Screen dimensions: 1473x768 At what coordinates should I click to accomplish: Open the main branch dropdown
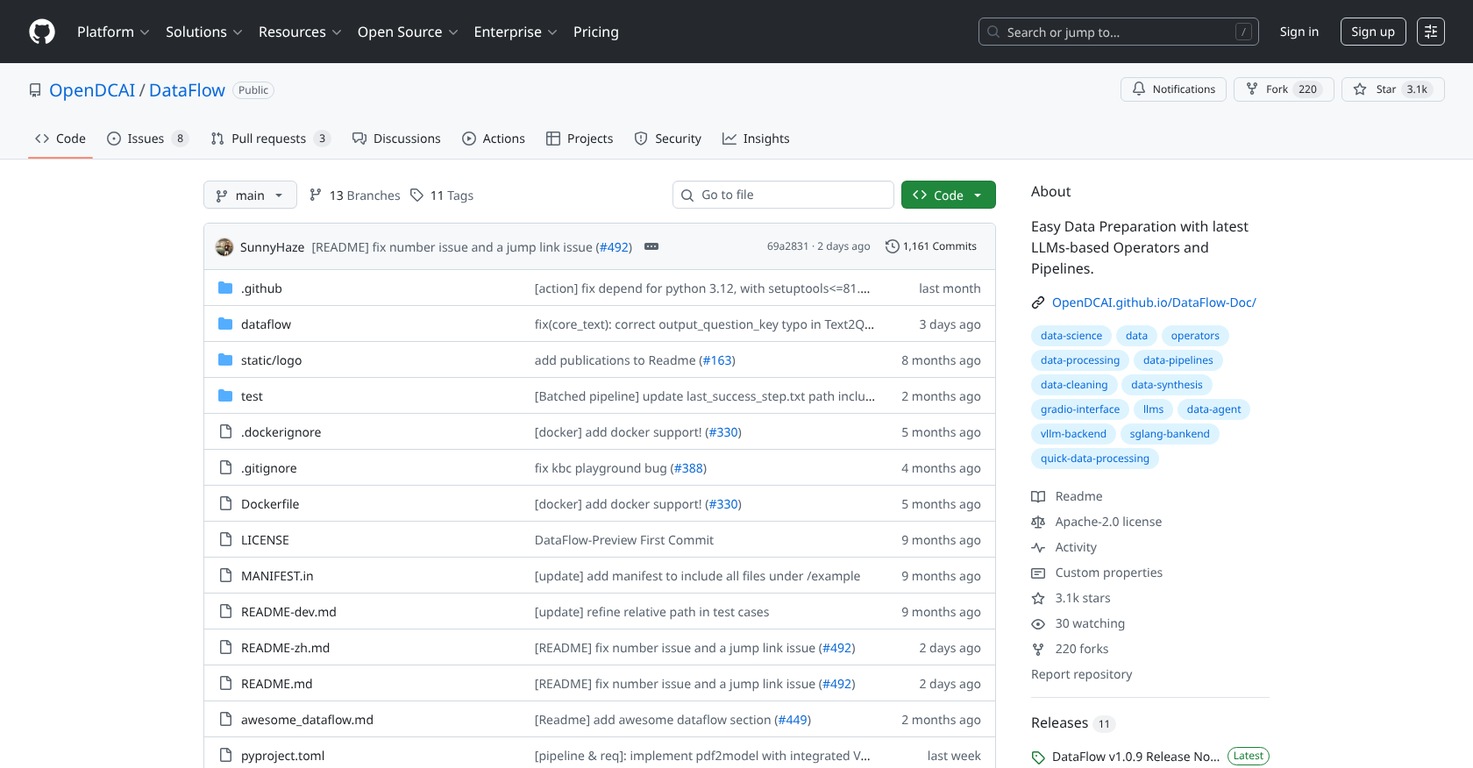click(250, 194)
